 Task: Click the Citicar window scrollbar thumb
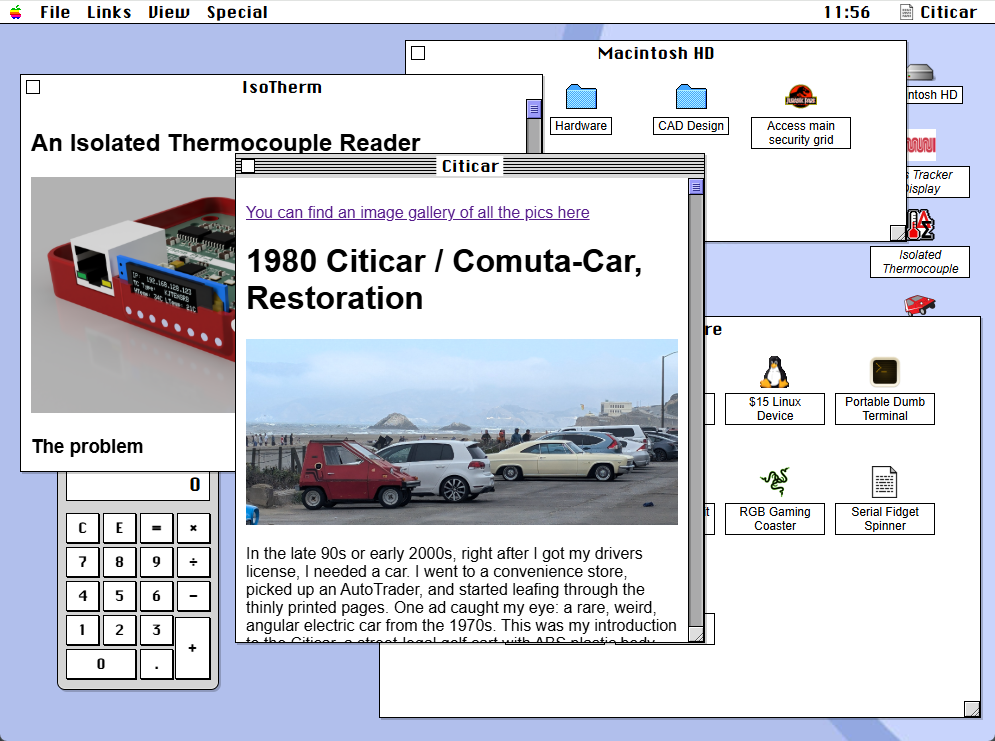(x=696, y=187)
